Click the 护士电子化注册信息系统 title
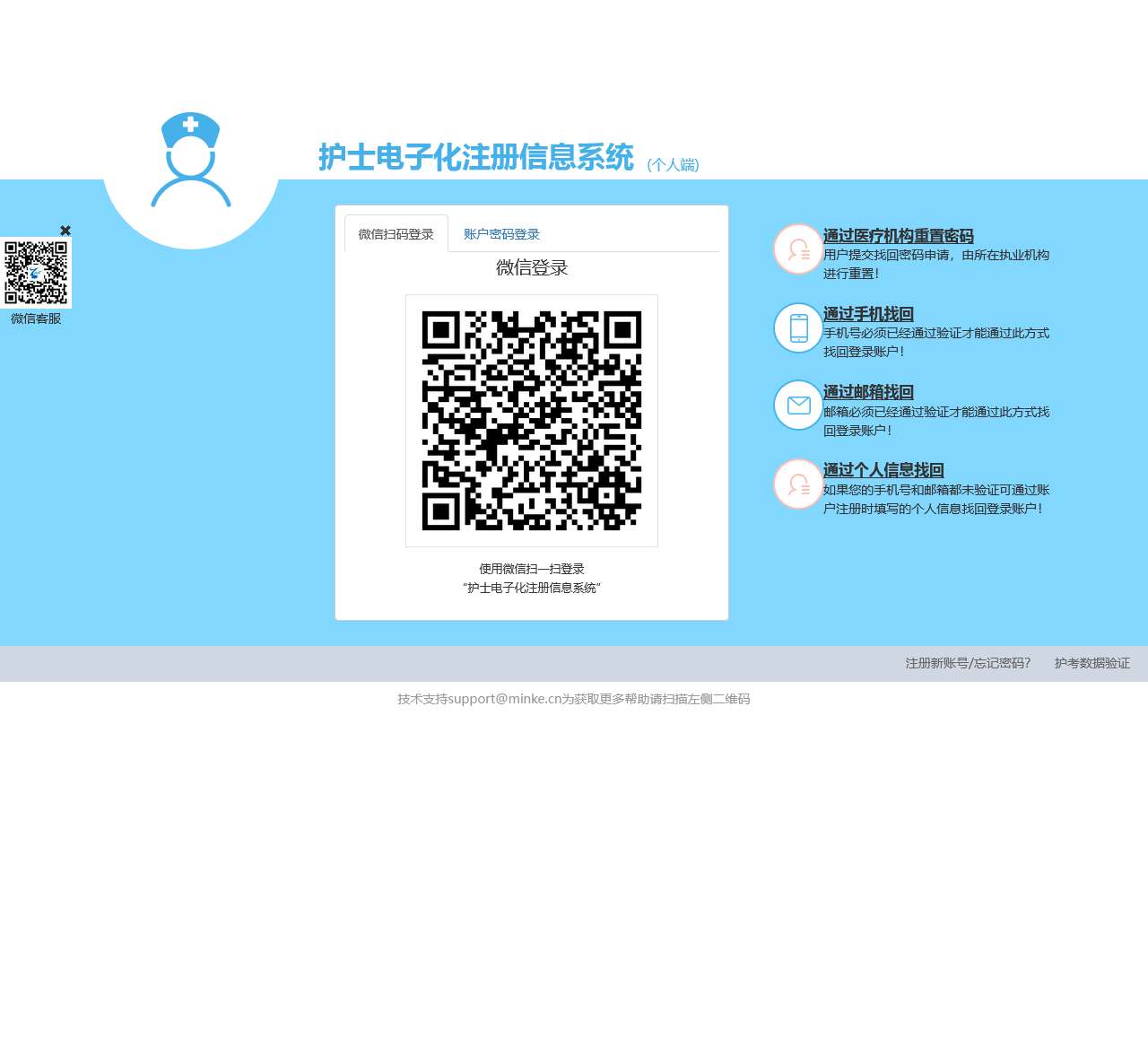 point(476,157)
